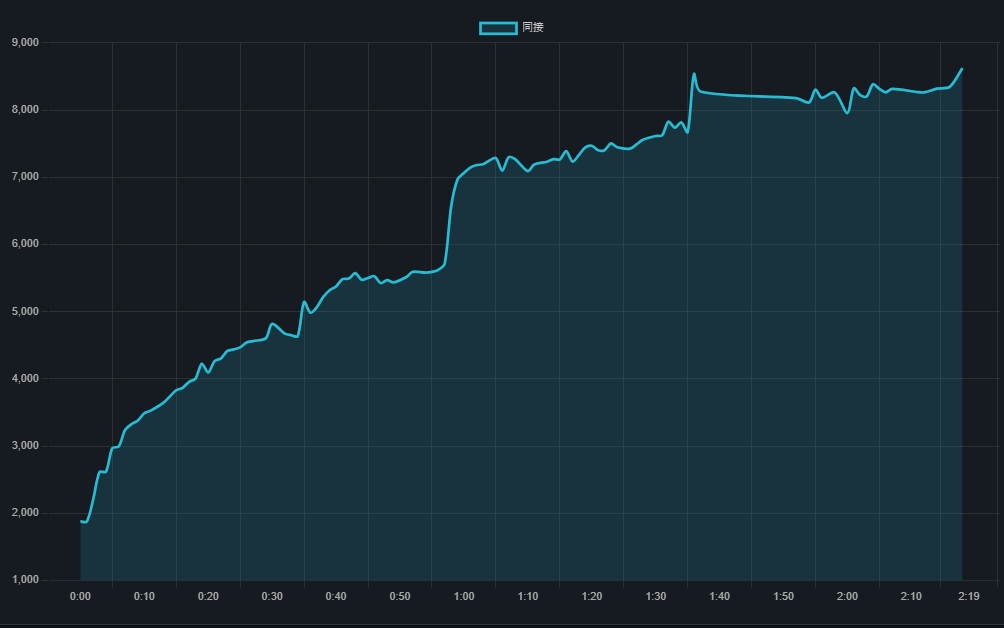Click the line's final point at 2:19
This screenshot has width=1004, height=628.
pos(962,68)
